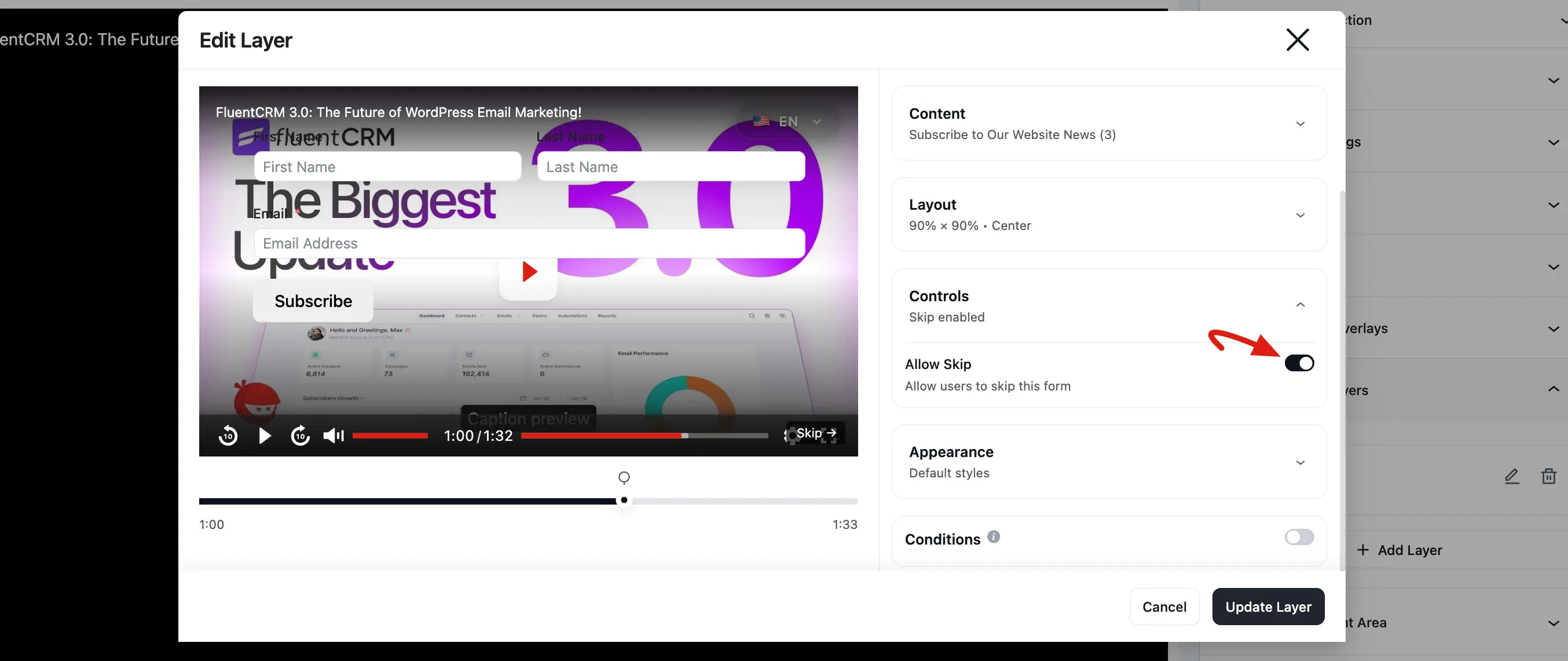The image size is (1568, 661).
Task: Play the video from the control bar
Action: (264, 436)
